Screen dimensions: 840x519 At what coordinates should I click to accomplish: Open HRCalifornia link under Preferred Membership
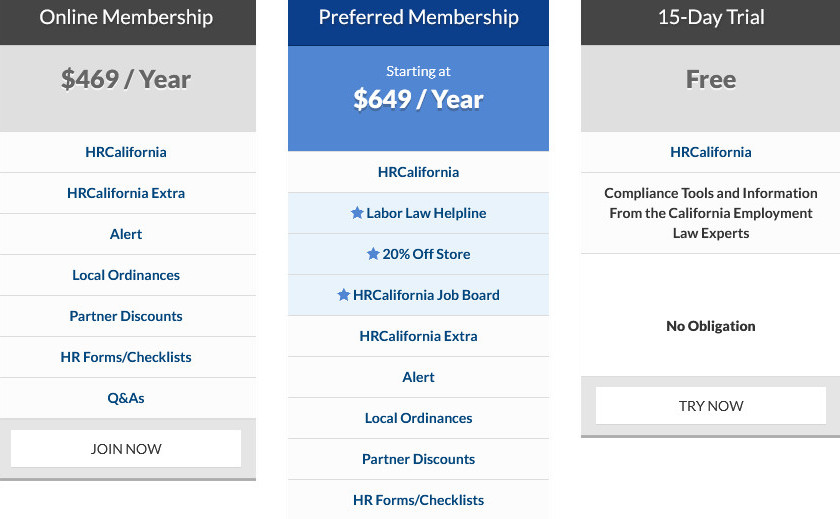(x=418, y=172)
